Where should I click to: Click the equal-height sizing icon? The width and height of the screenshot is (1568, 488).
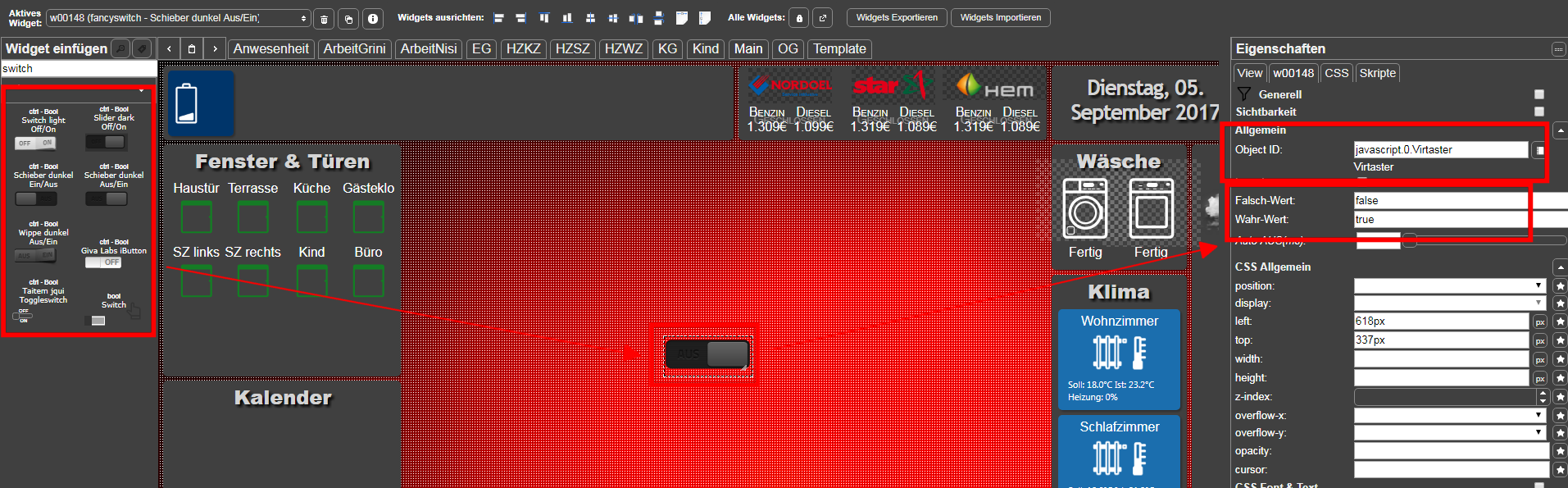tap(705, 18)
